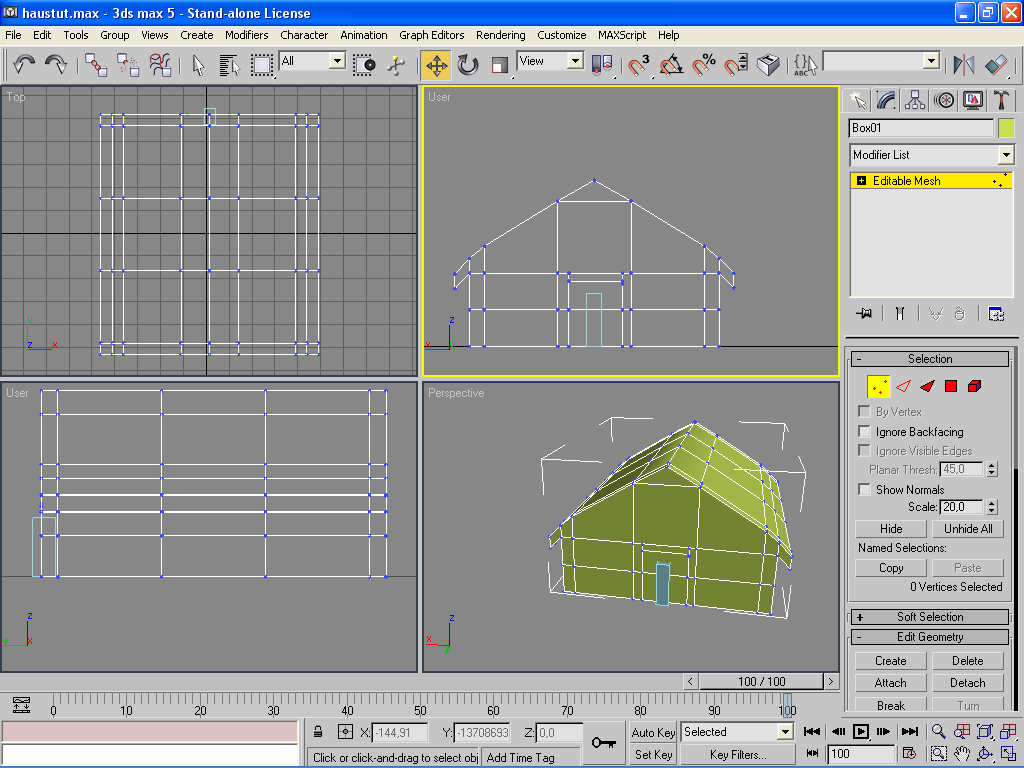This screenshot has width=1024, height=768.
Task: Open the View reference coordinate dropdown
Action: [x=575, y=61]
